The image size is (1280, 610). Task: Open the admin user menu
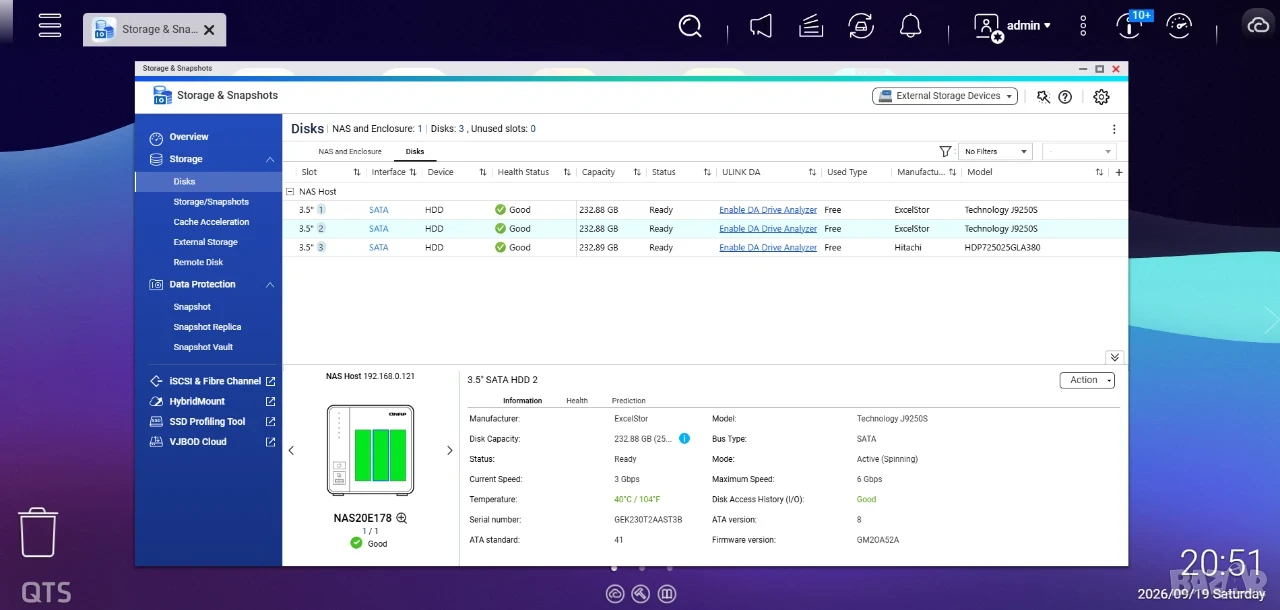pyautogui.click(x=1014, y=26)
